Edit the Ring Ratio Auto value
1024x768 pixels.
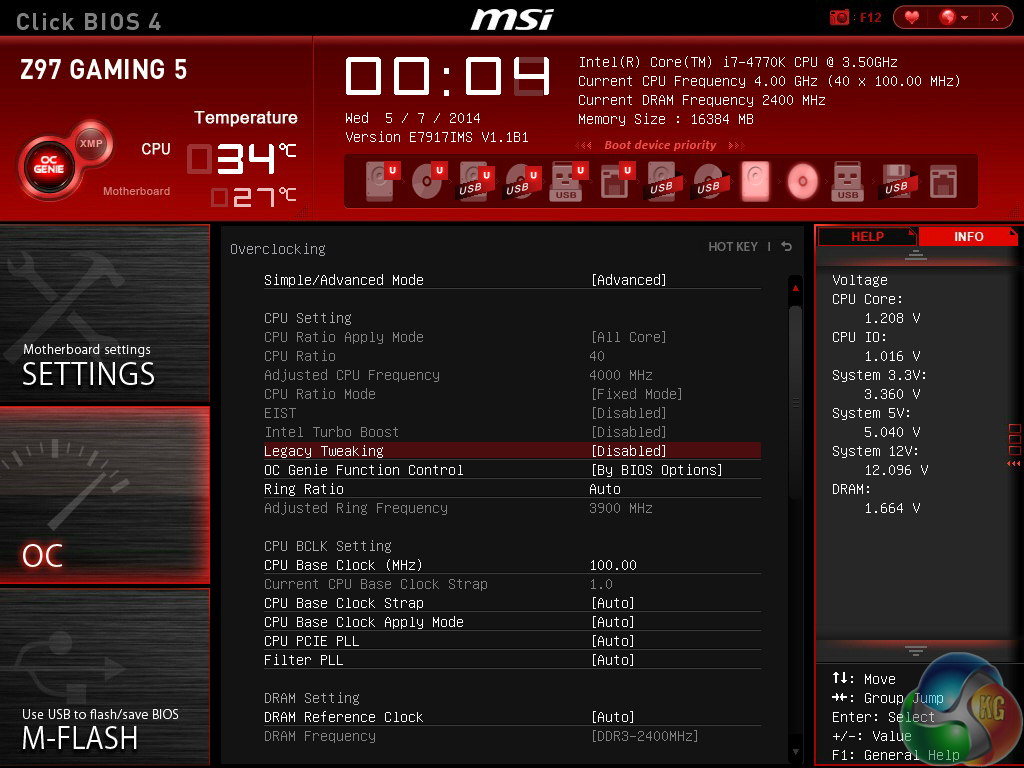click(x=605, y=488)
